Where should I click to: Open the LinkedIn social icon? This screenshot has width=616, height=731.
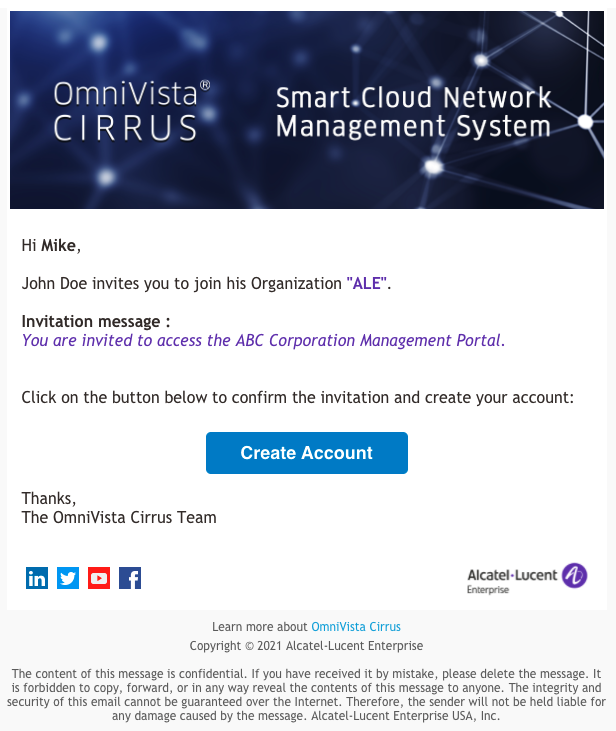pos(37,578)
